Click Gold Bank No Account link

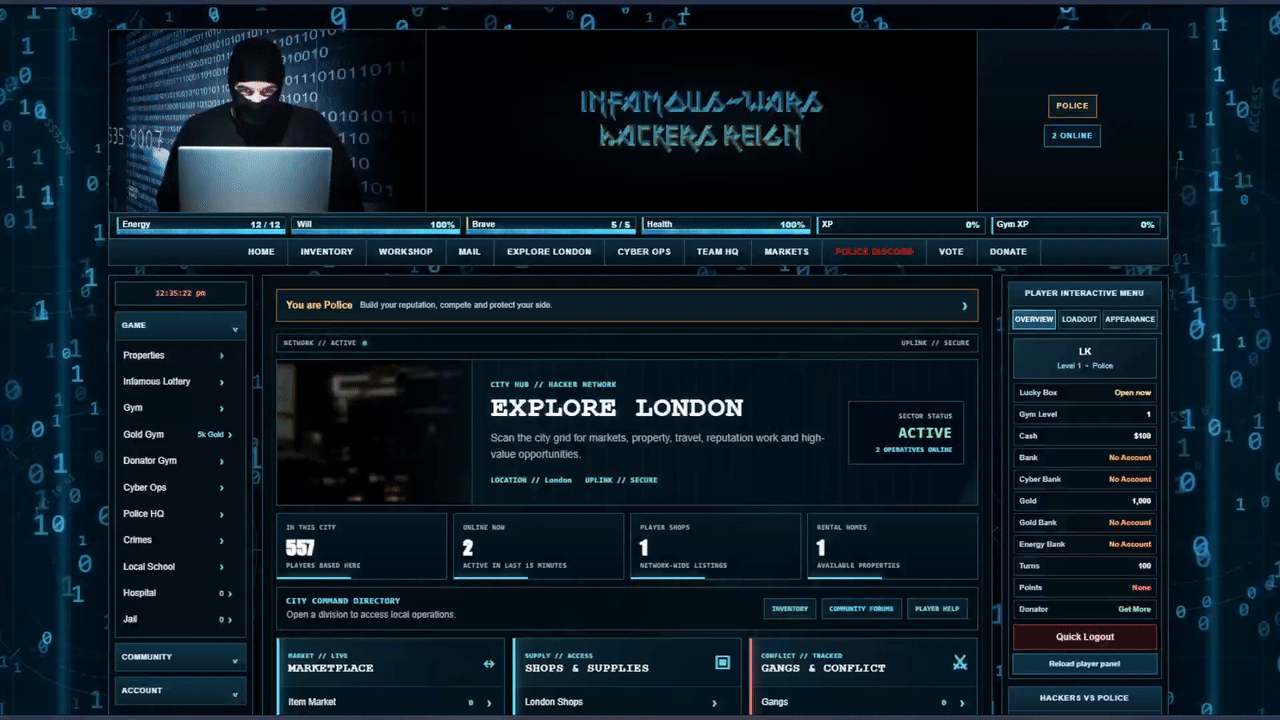tap(1130, 523)
